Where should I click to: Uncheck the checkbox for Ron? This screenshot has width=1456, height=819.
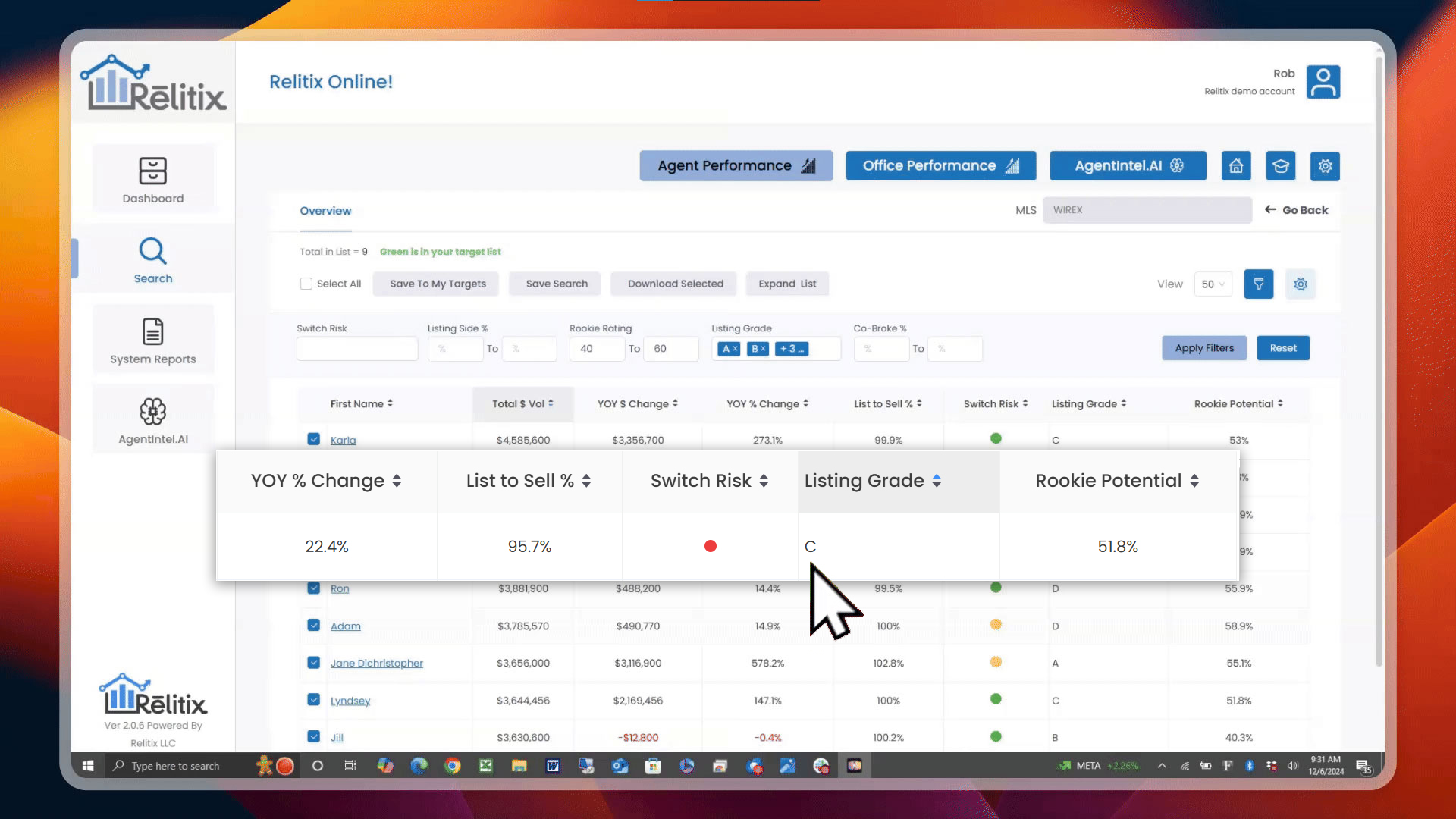click(314, 588)
